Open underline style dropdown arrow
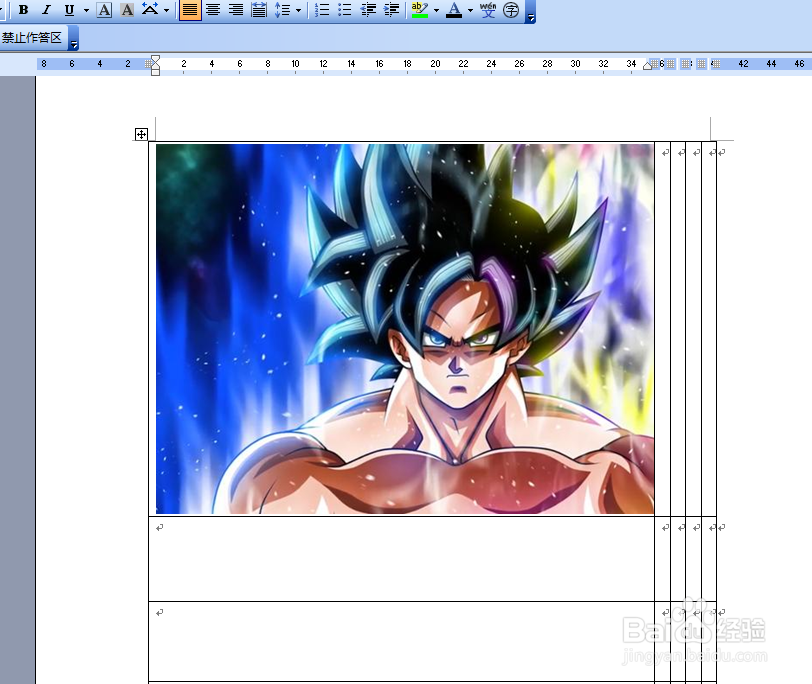This screenshot has height=684, width=812. 86,10
